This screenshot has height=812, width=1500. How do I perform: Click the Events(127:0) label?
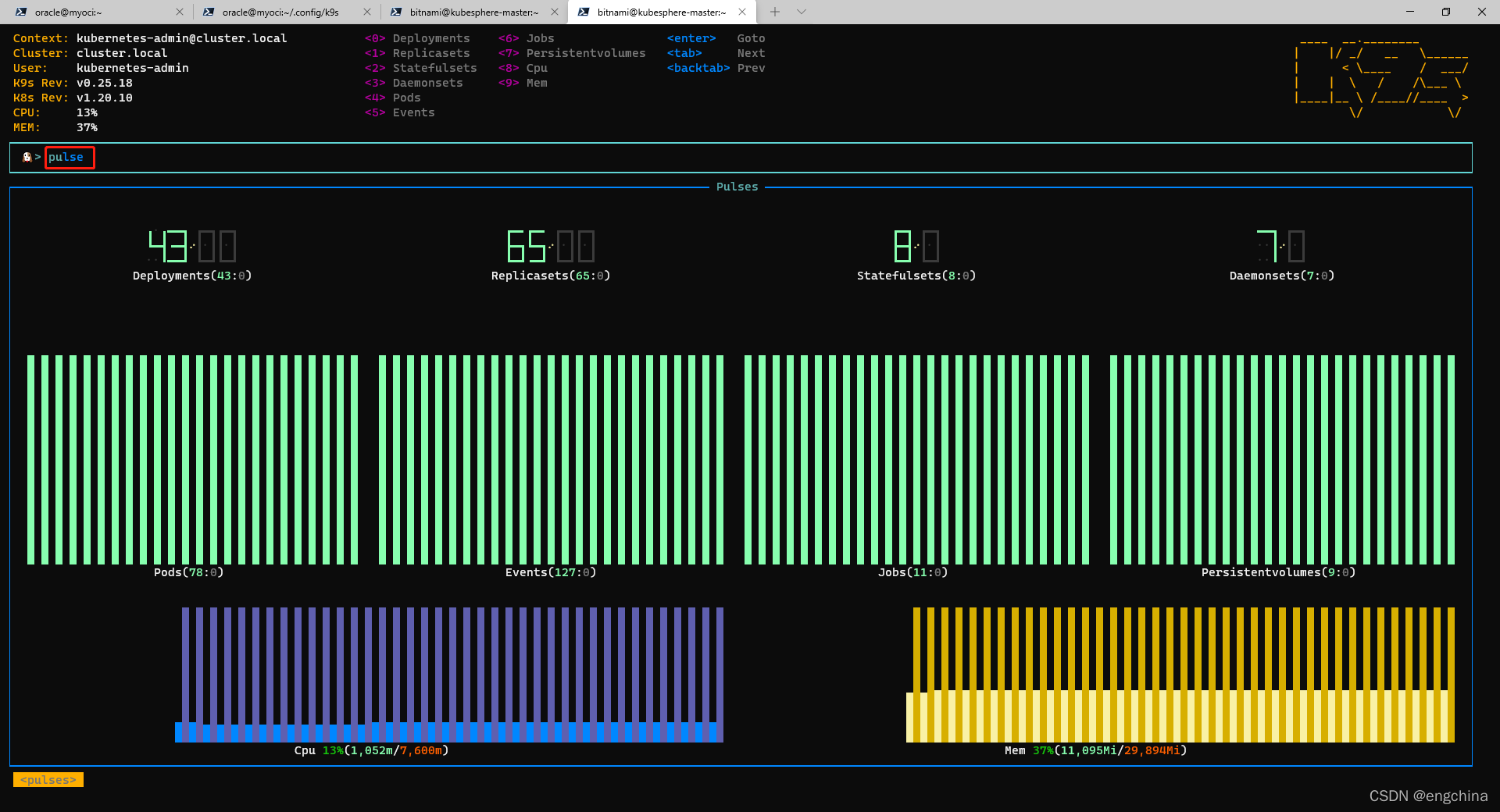pyautogui.click(x=550, y=572)
